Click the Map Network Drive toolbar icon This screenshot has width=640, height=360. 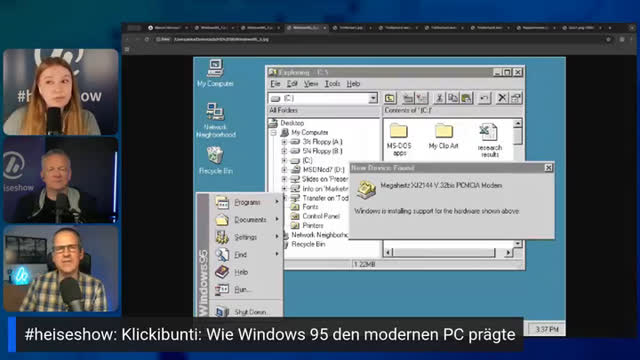point(408,98)
